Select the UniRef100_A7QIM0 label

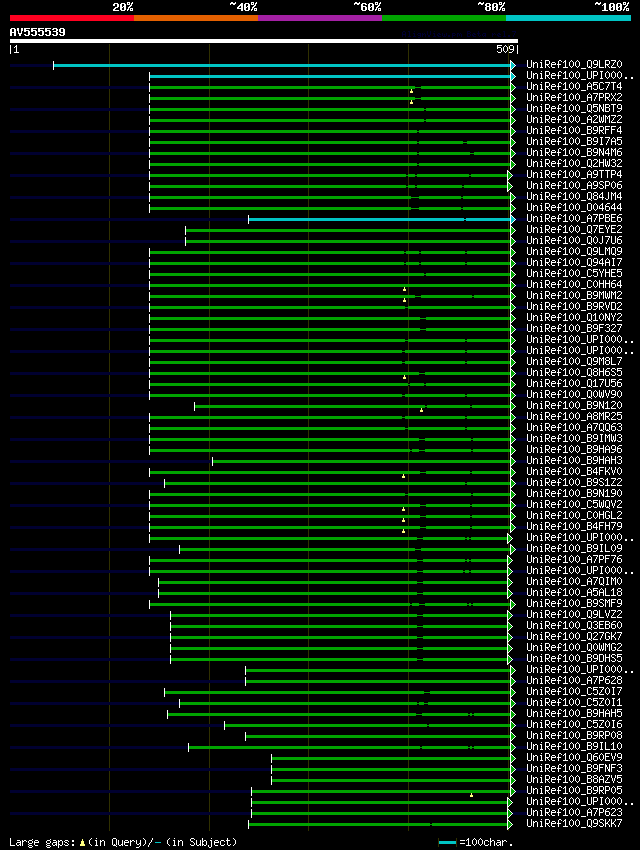pyautogui.click(x=574, y=582)
